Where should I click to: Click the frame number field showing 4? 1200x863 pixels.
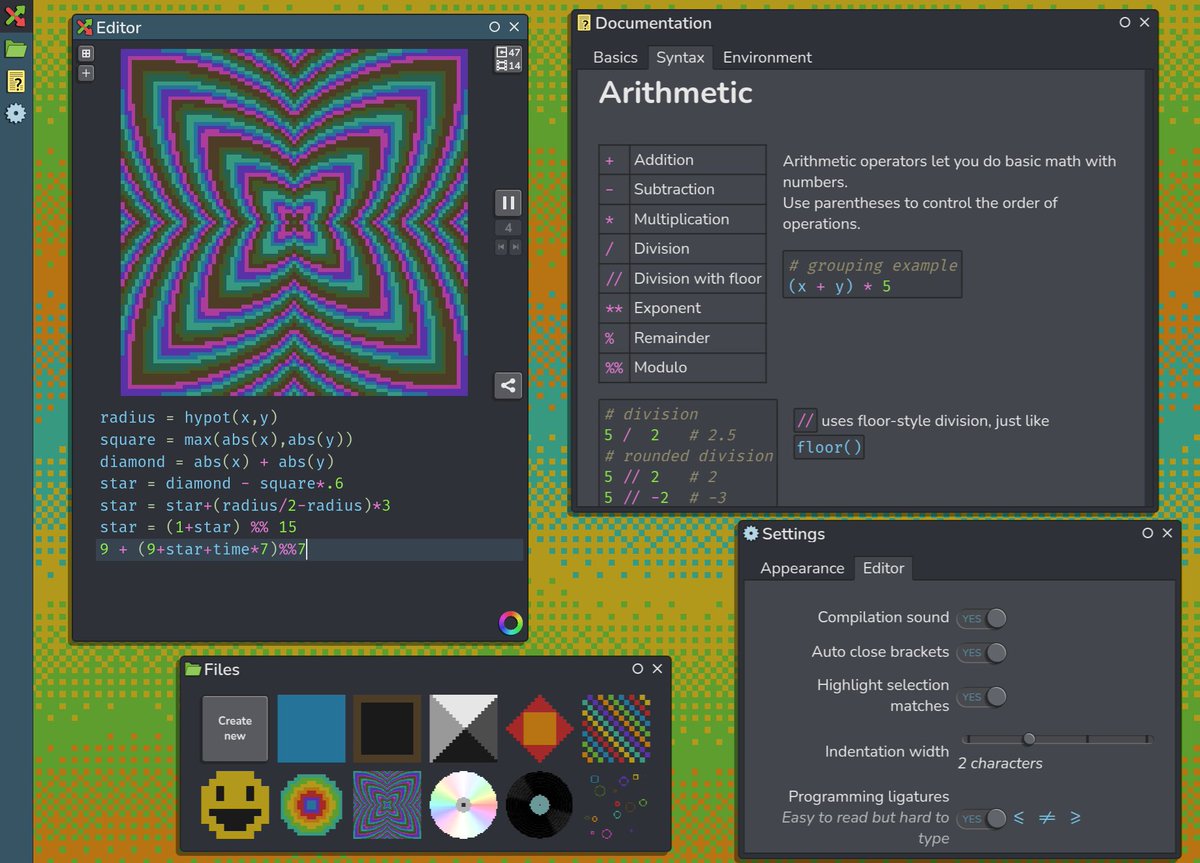coord(508,228)
